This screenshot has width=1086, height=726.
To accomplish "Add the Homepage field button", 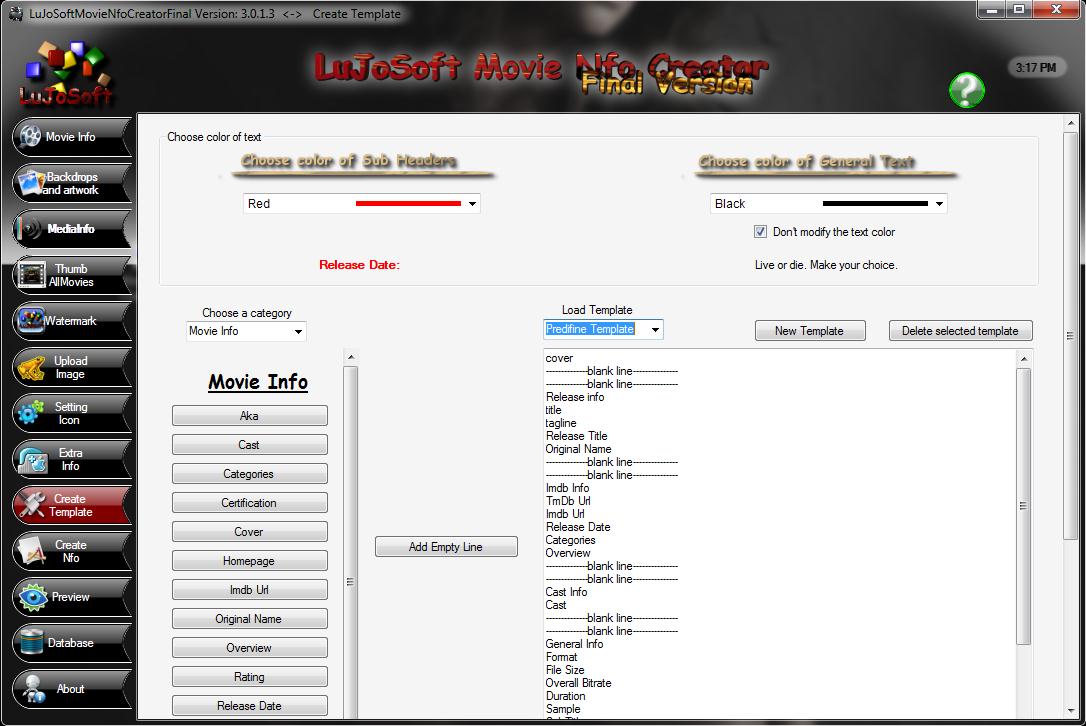I will [249, 561].
